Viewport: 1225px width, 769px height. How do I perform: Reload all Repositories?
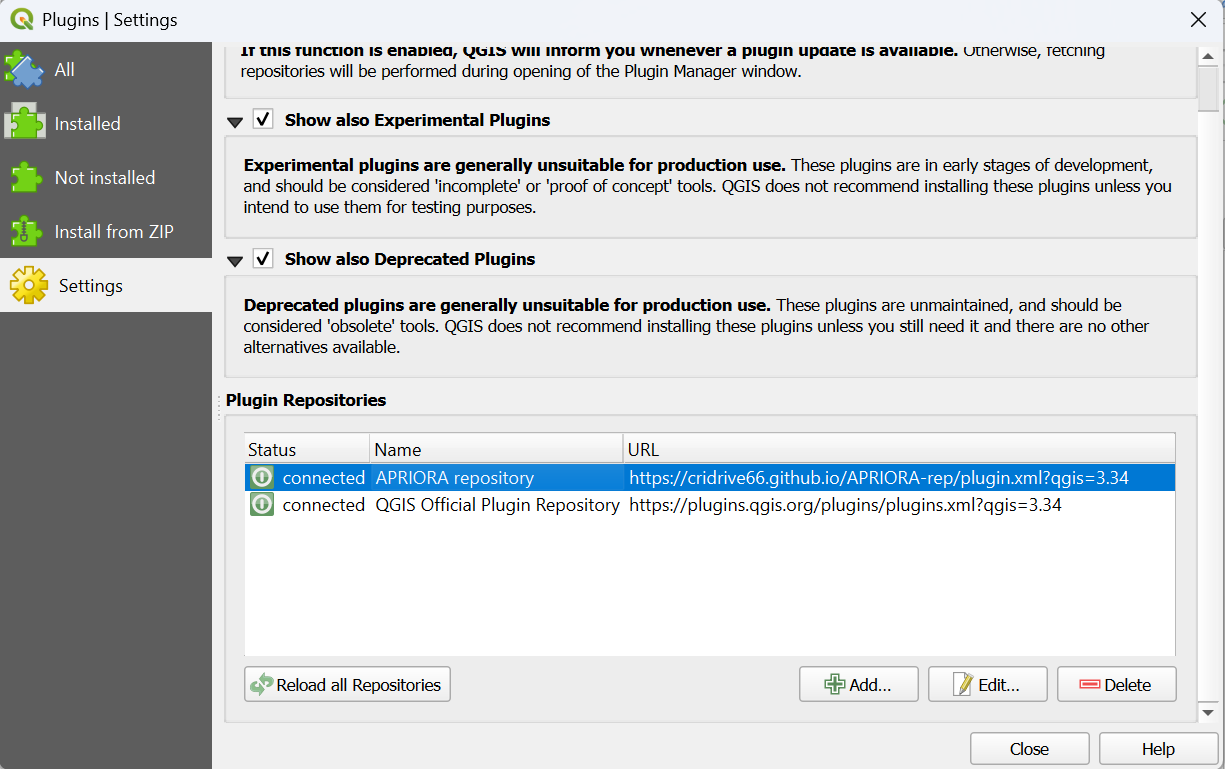tap(347, 685)
